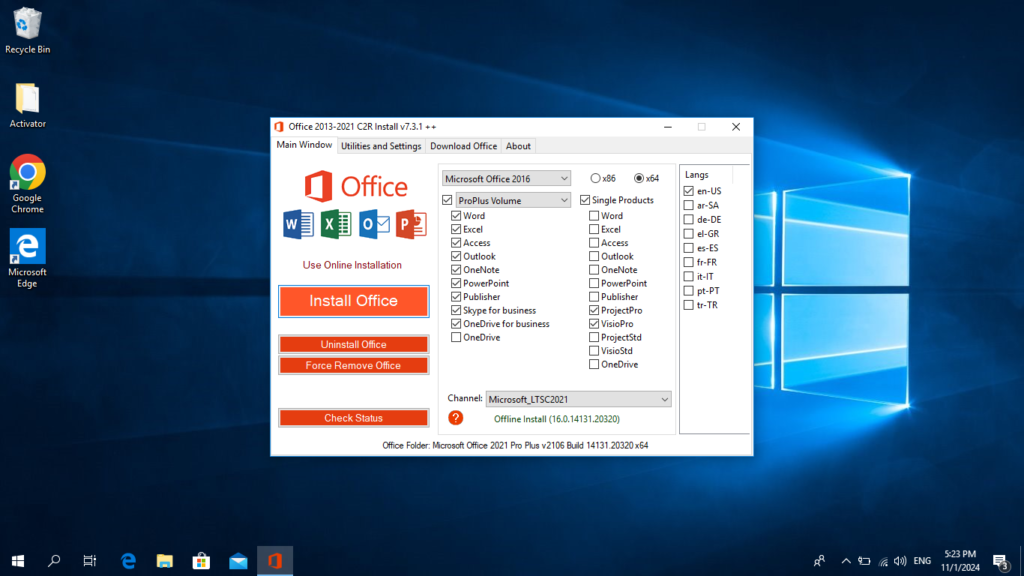Uncheck Skype for business

[456, 310]
